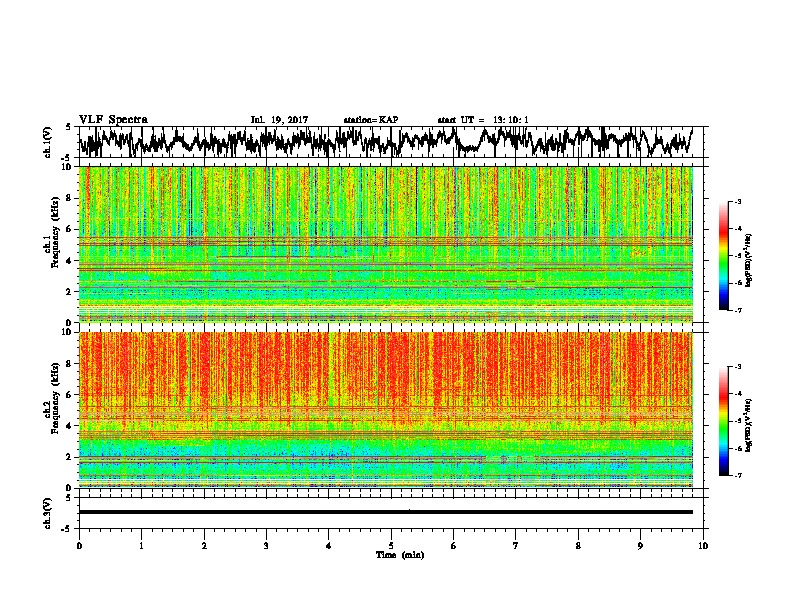The height and width of the screenshot is (612, 792).
Task: Click the "ch.3(V)" axis label
Action: coord(48,514)
